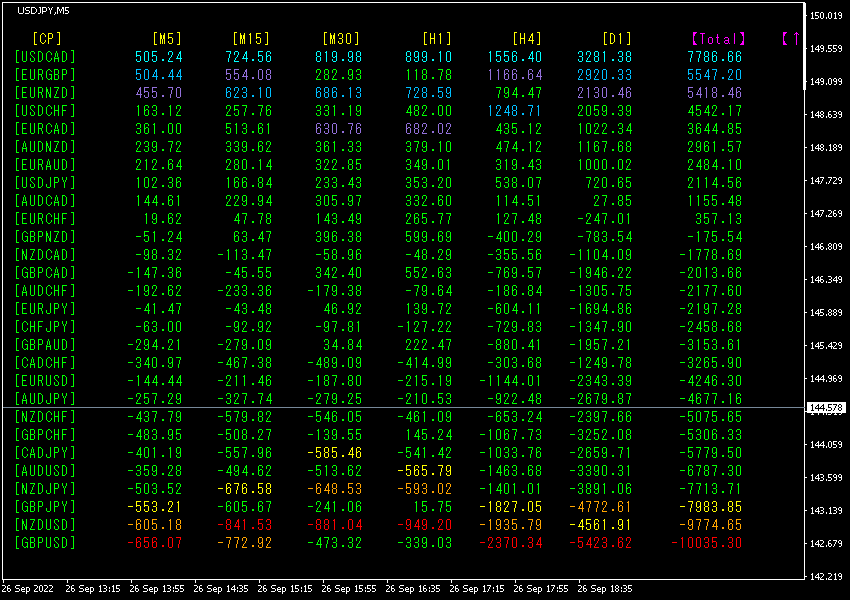850x600 pixels.
Task: Click the GBPCHF H1 value 145.24
Action: click(x=429, y=435)
